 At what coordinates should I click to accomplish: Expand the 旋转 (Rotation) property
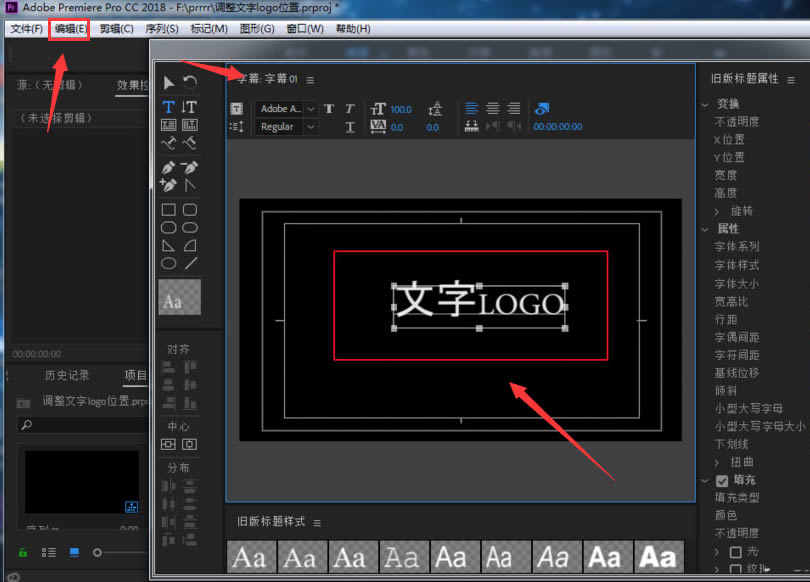(x=716, y=211)
